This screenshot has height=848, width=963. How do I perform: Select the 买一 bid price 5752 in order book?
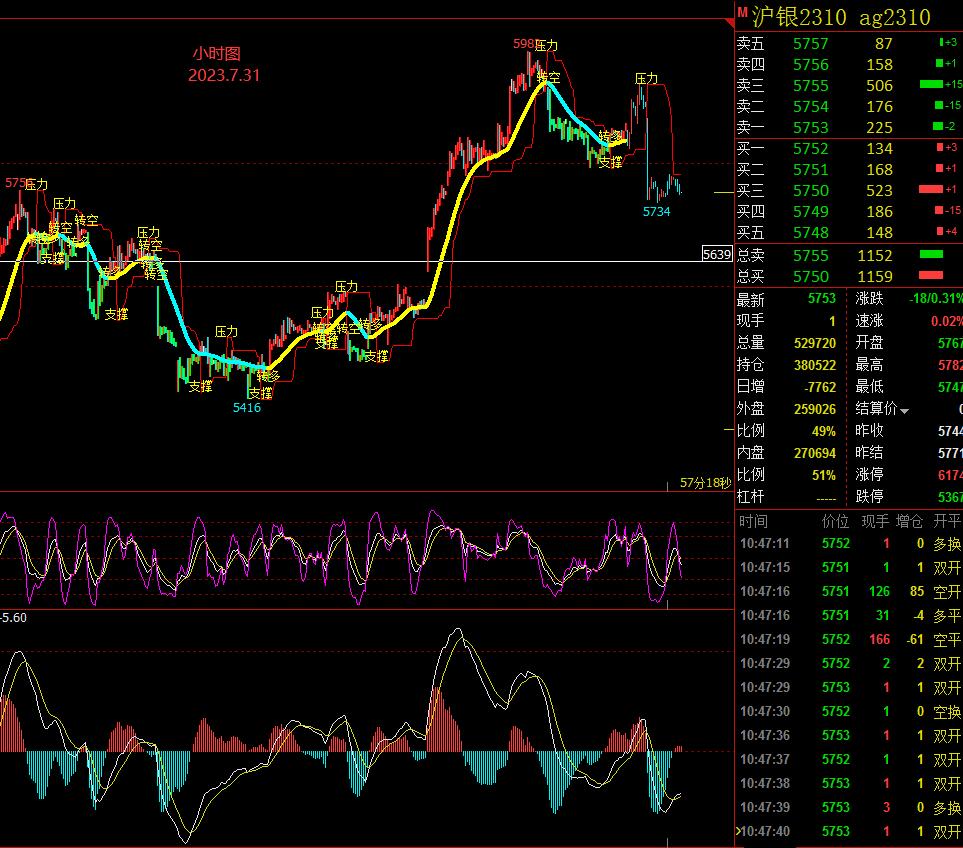point(811,149)
